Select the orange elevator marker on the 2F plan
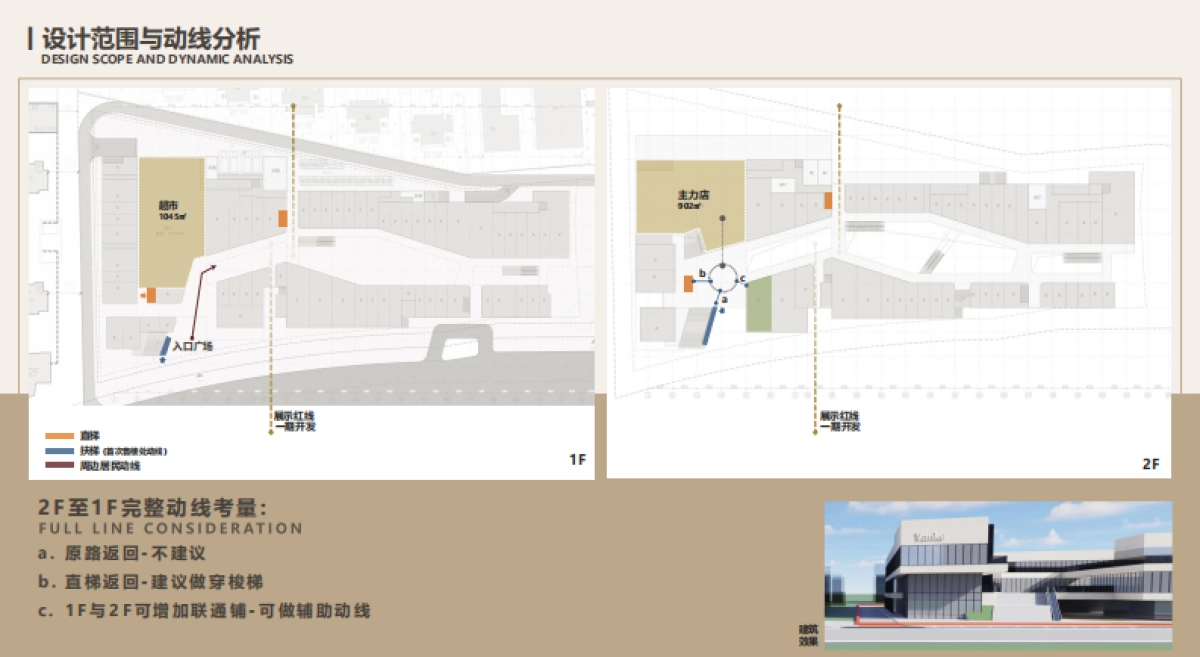This screenshot has width=1200, height=657. tap(688, 283)
